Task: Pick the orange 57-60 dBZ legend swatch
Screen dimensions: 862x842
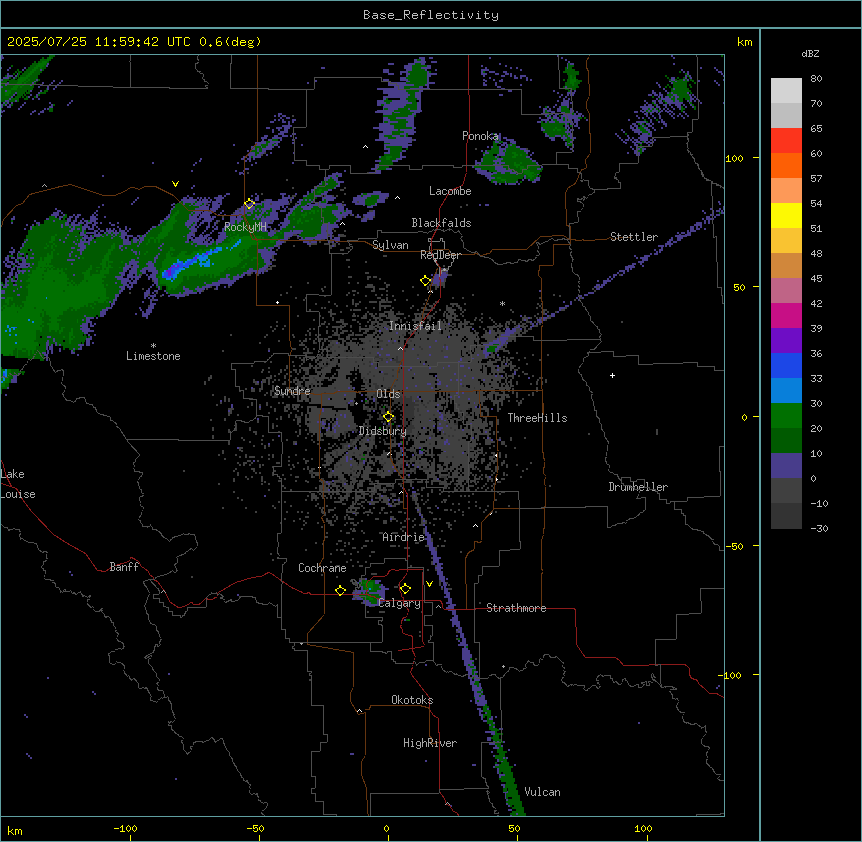Action: 786,165
